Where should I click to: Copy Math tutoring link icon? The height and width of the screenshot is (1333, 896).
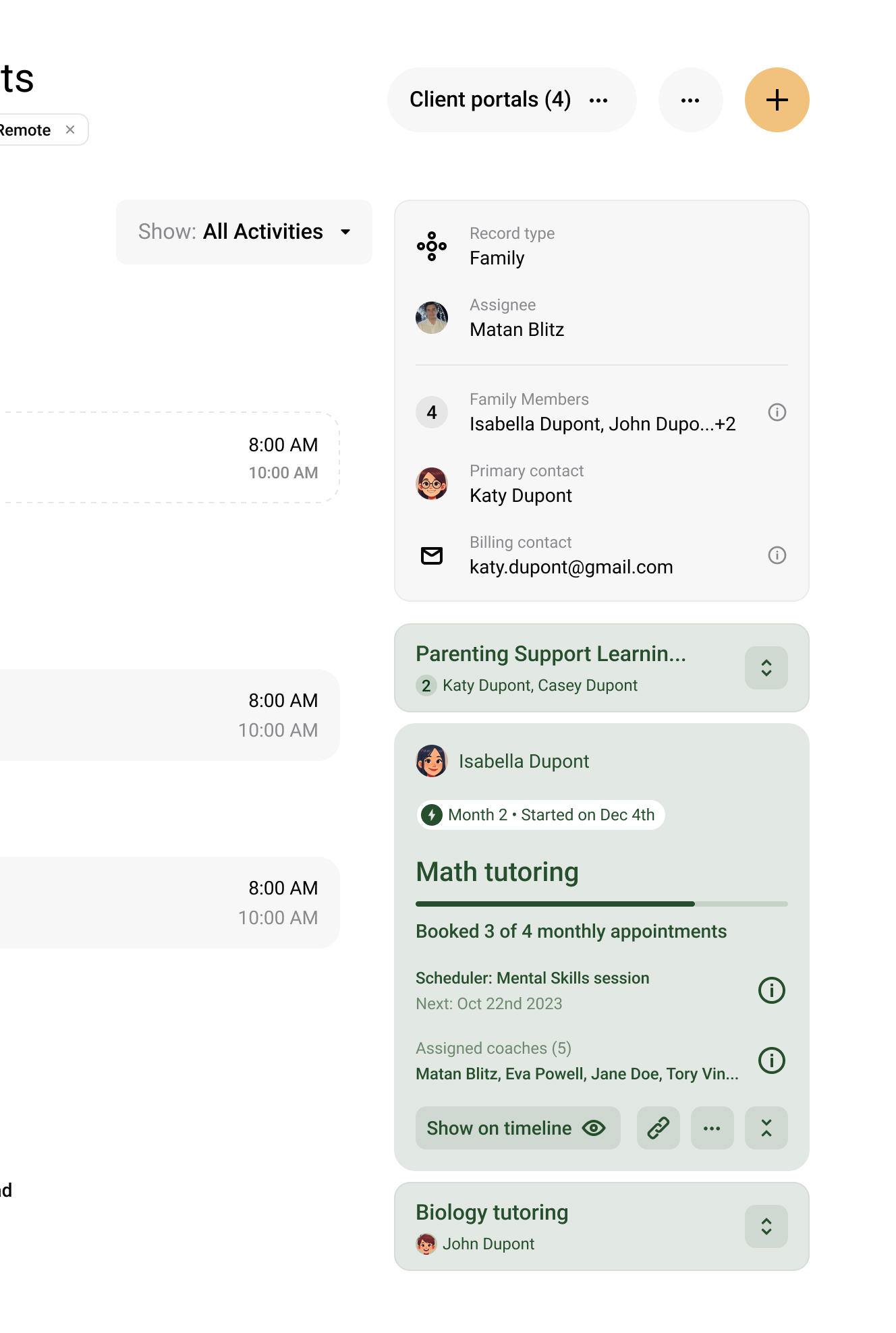[658, 1128]
